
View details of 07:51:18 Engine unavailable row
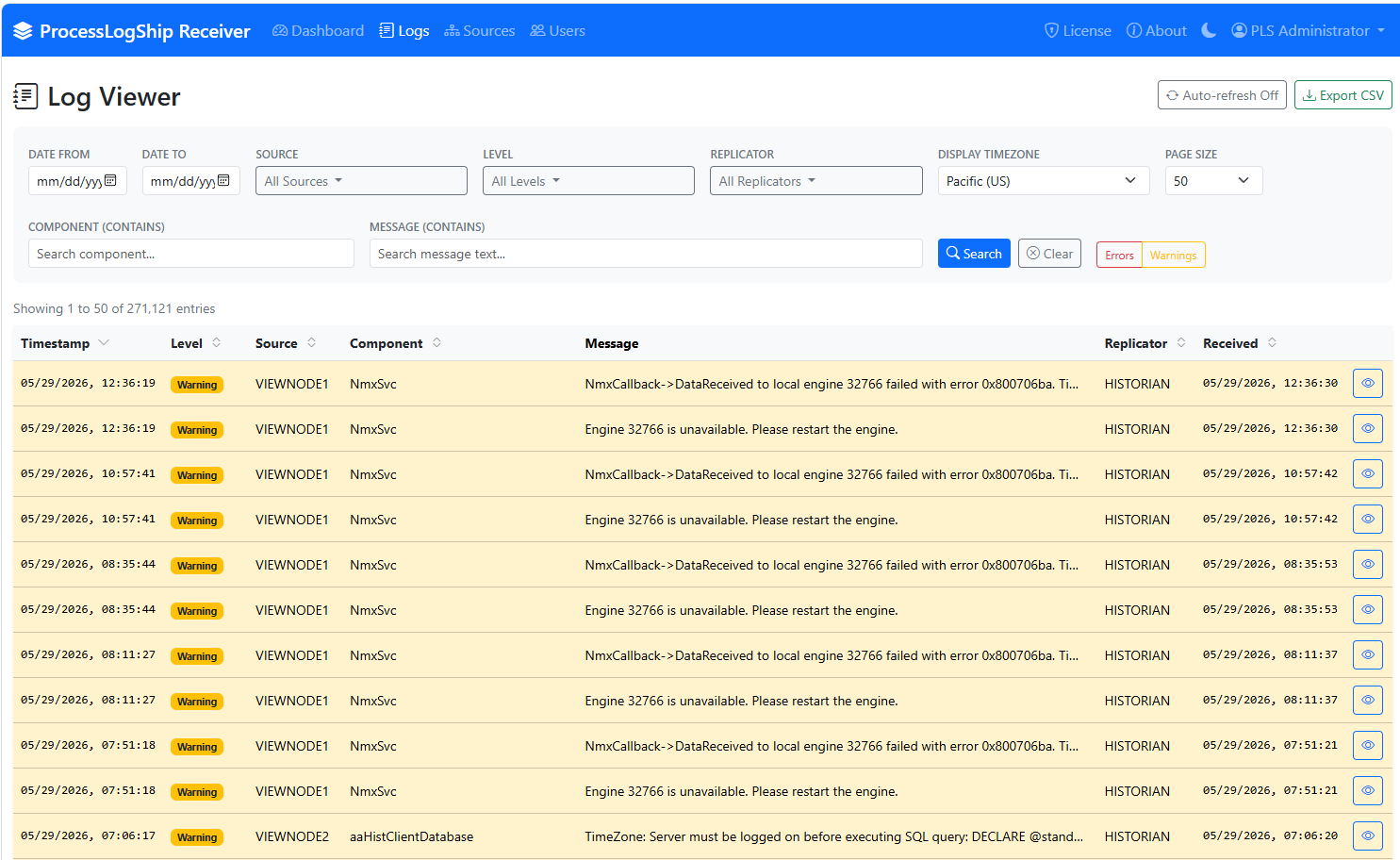tap(1367, 791)
